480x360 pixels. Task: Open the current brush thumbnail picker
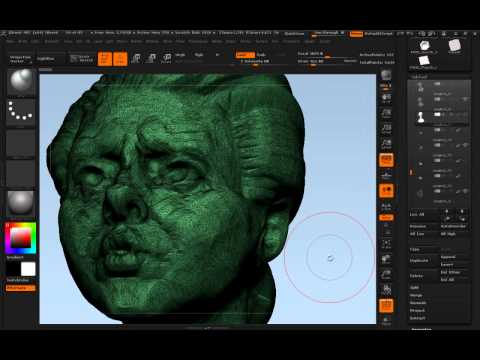coord(21,83)
